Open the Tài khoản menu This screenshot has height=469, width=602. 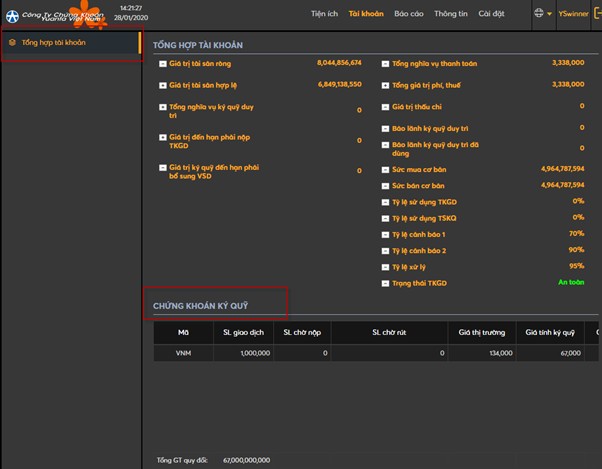(366, 14)
